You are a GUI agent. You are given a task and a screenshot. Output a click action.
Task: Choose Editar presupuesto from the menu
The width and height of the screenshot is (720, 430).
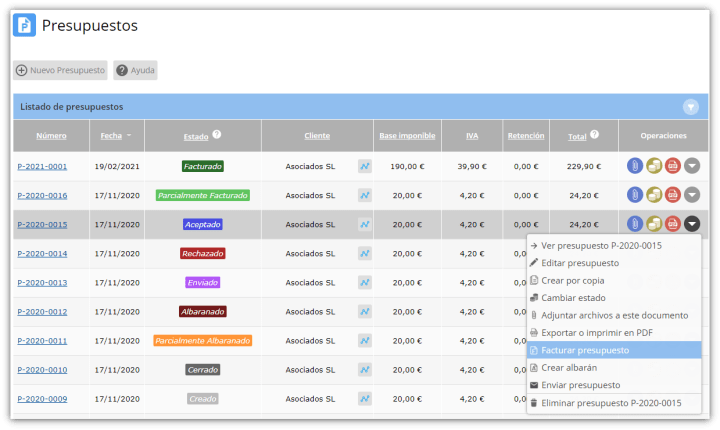614,263
